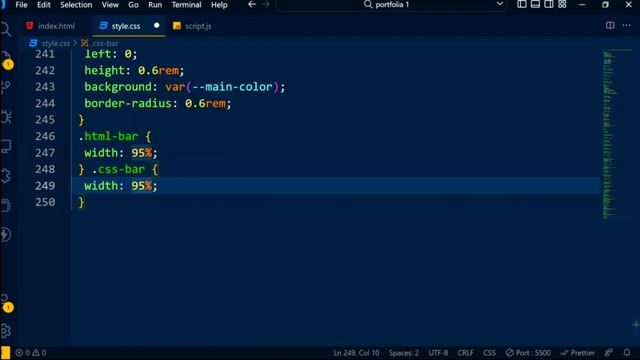The height and width of the screenshot is (360, 640).
Task: Change line endings via 'CRLF'
Action: click(x=465, y=353)
